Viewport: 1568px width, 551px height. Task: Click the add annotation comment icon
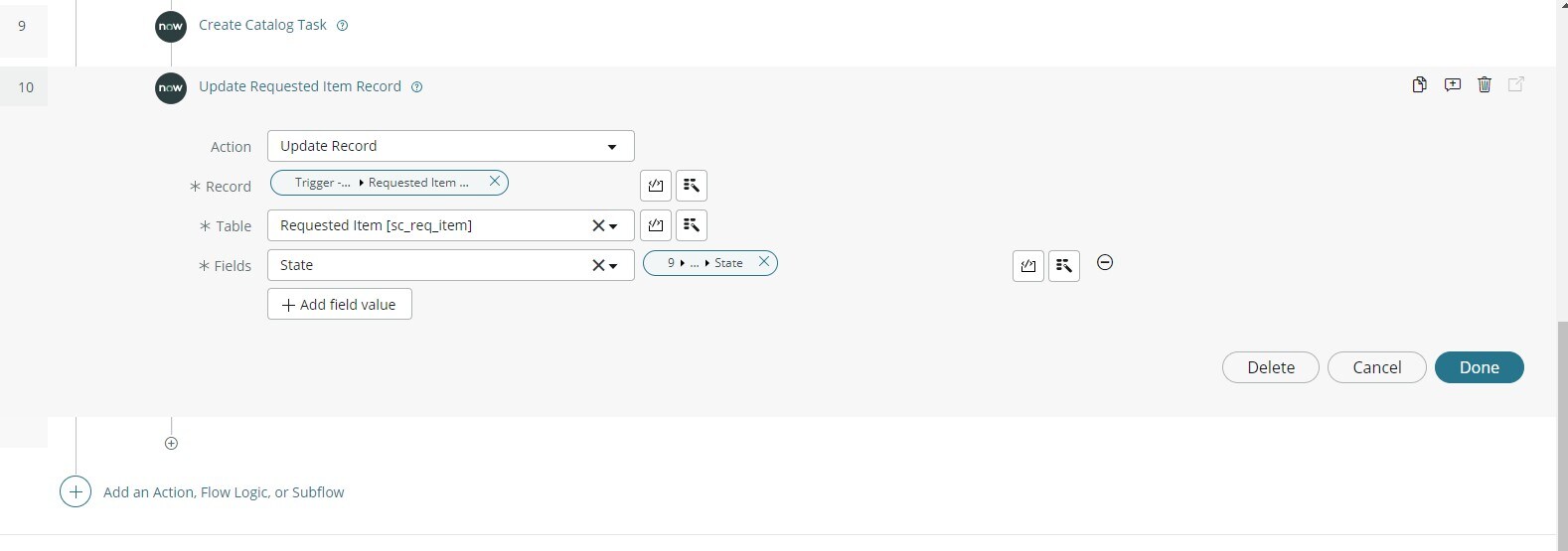1452,84
